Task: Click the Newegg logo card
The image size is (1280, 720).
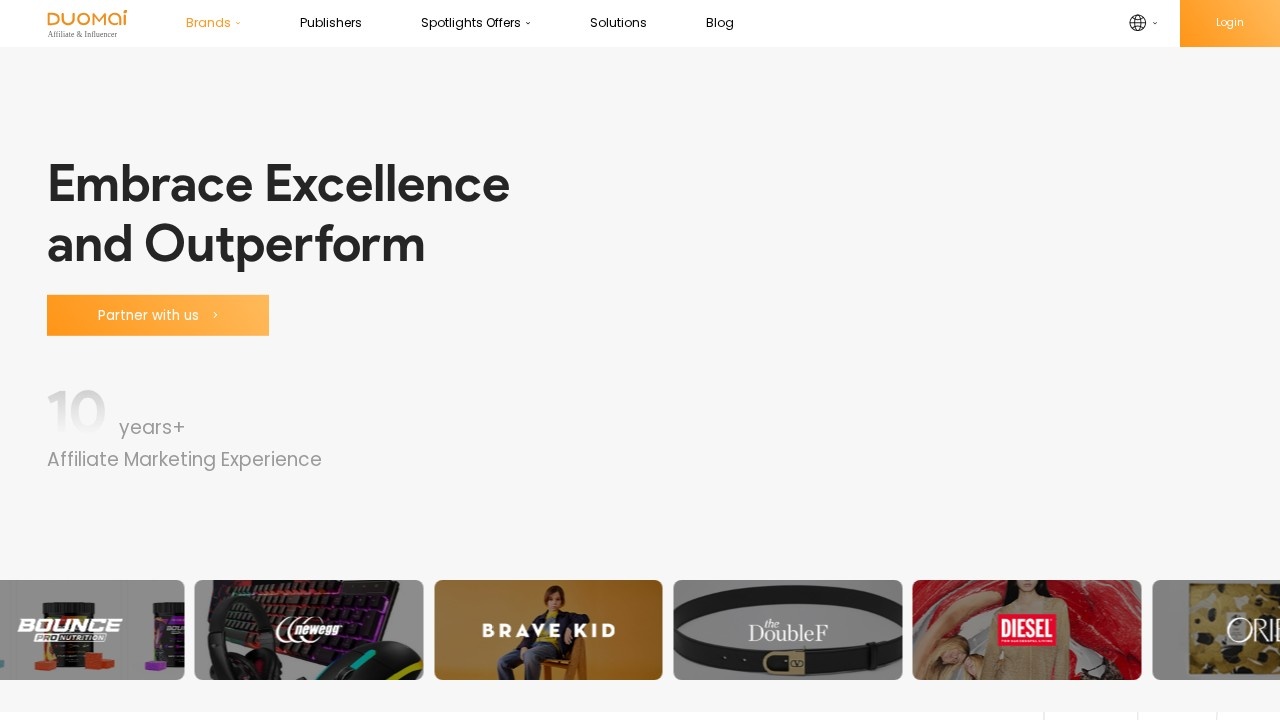Action: click(309, 630)
